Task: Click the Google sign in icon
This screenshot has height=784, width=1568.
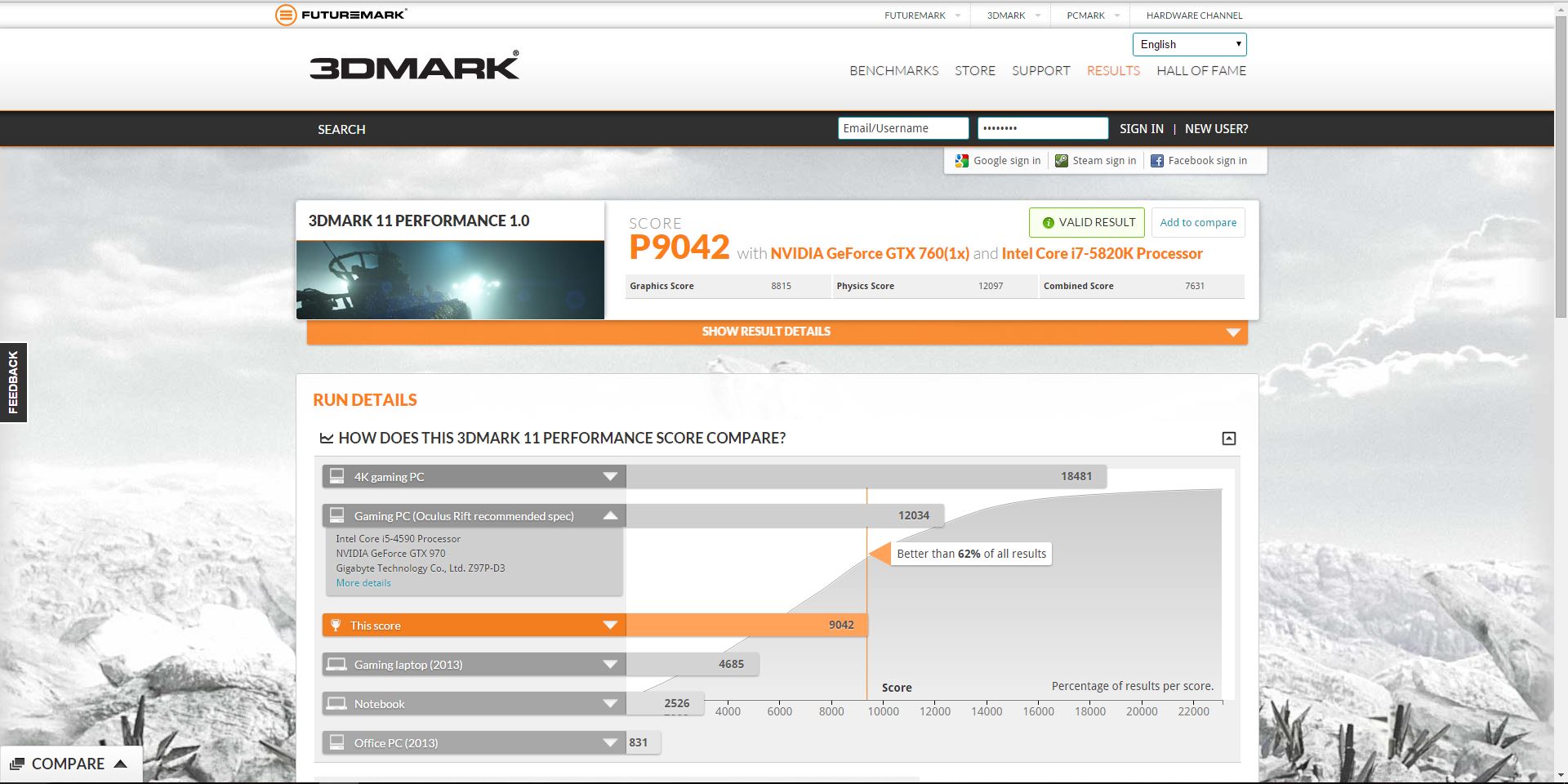Action: tap(962, 161)
